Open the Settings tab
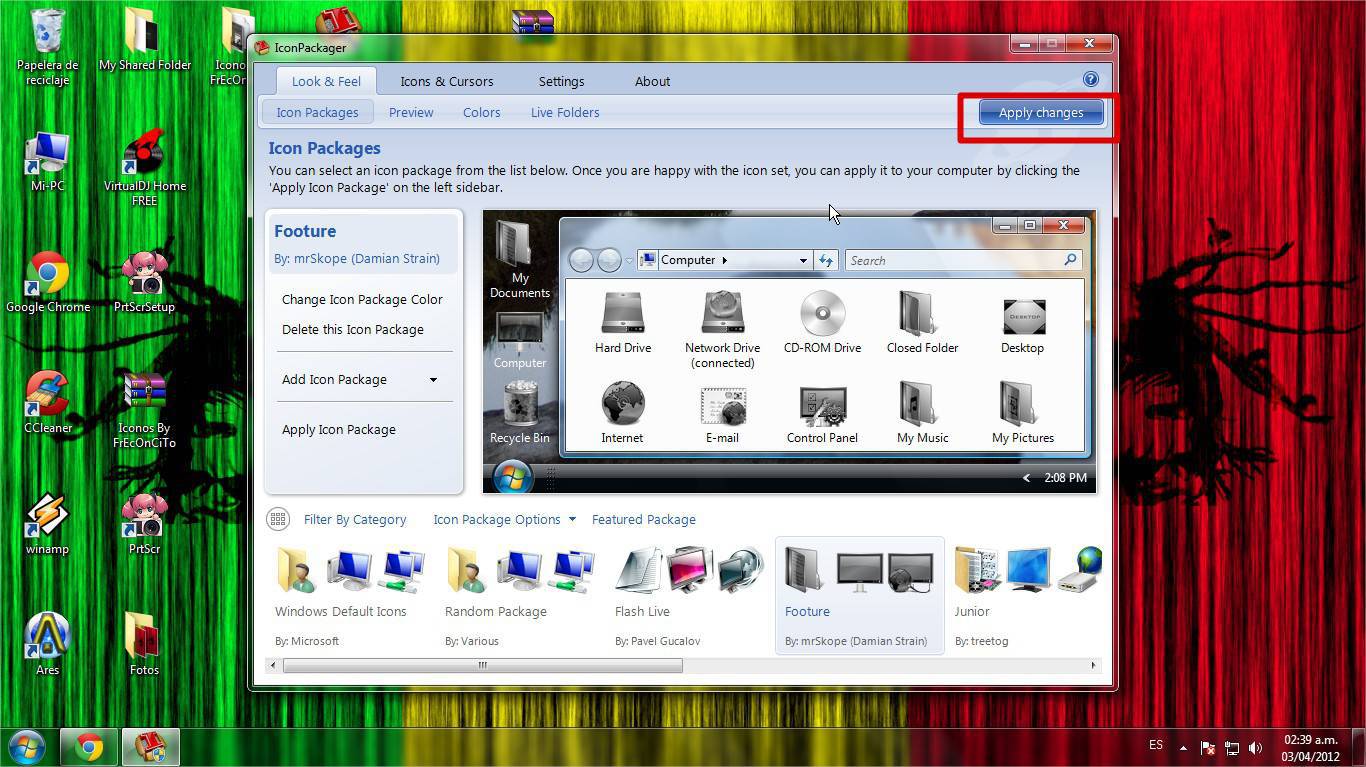This screenshot has width=1366, height=767. click(561, 81)
